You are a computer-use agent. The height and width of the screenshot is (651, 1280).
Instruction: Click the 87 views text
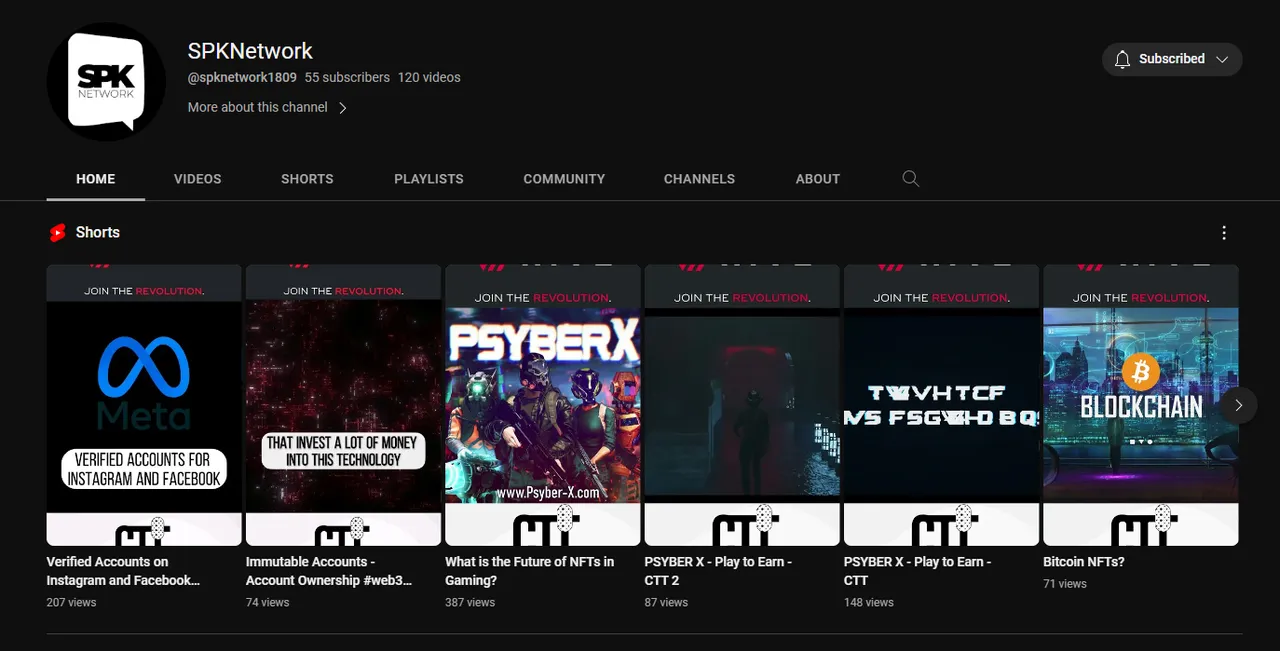tap(667, 602)
